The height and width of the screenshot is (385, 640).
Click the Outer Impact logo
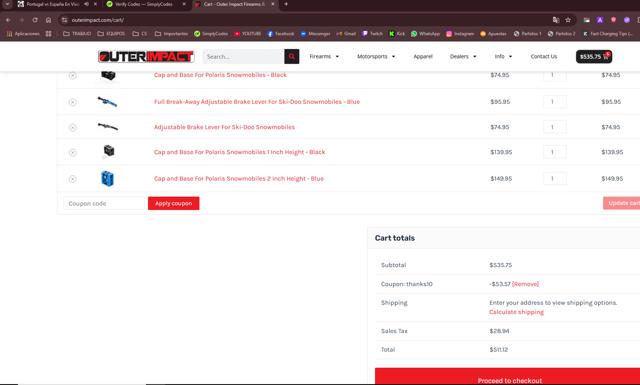[146, 57]
